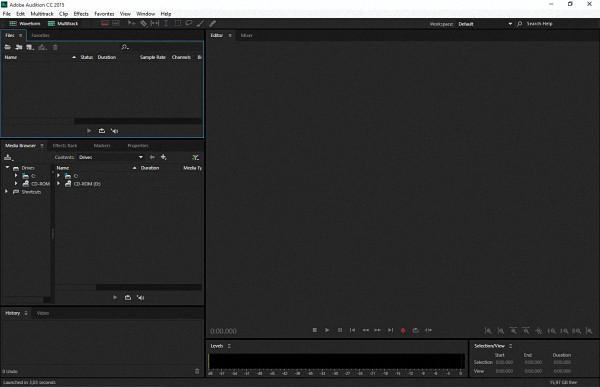Click the red Record button
Image resolution: width=600 pixels, height=387 pixels.
pos(403,330)
